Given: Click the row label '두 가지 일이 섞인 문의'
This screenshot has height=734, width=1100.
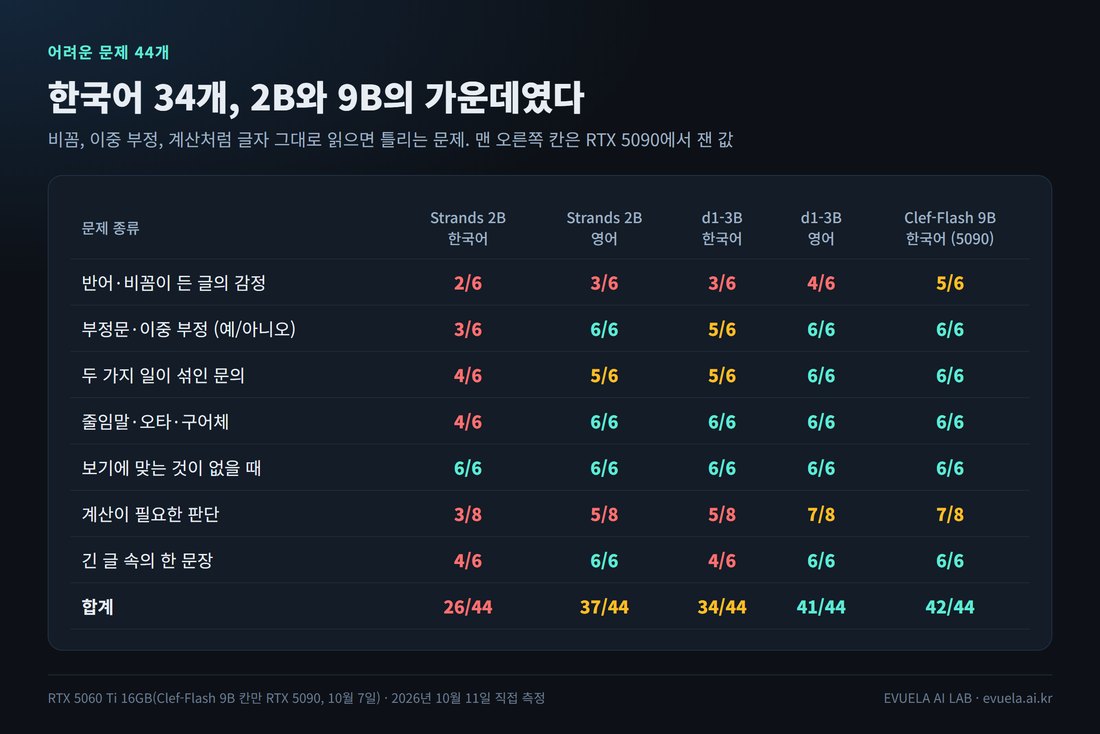Looking at the screenshot, I should 163,375.
